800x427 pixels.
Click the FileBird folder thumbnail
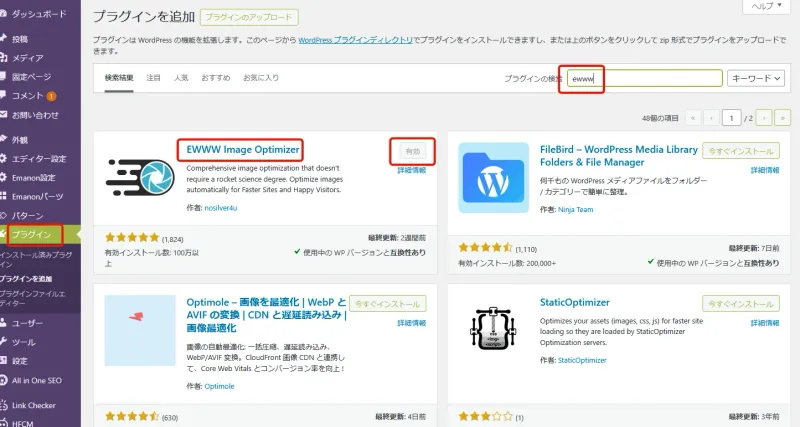tap(493, 178)
